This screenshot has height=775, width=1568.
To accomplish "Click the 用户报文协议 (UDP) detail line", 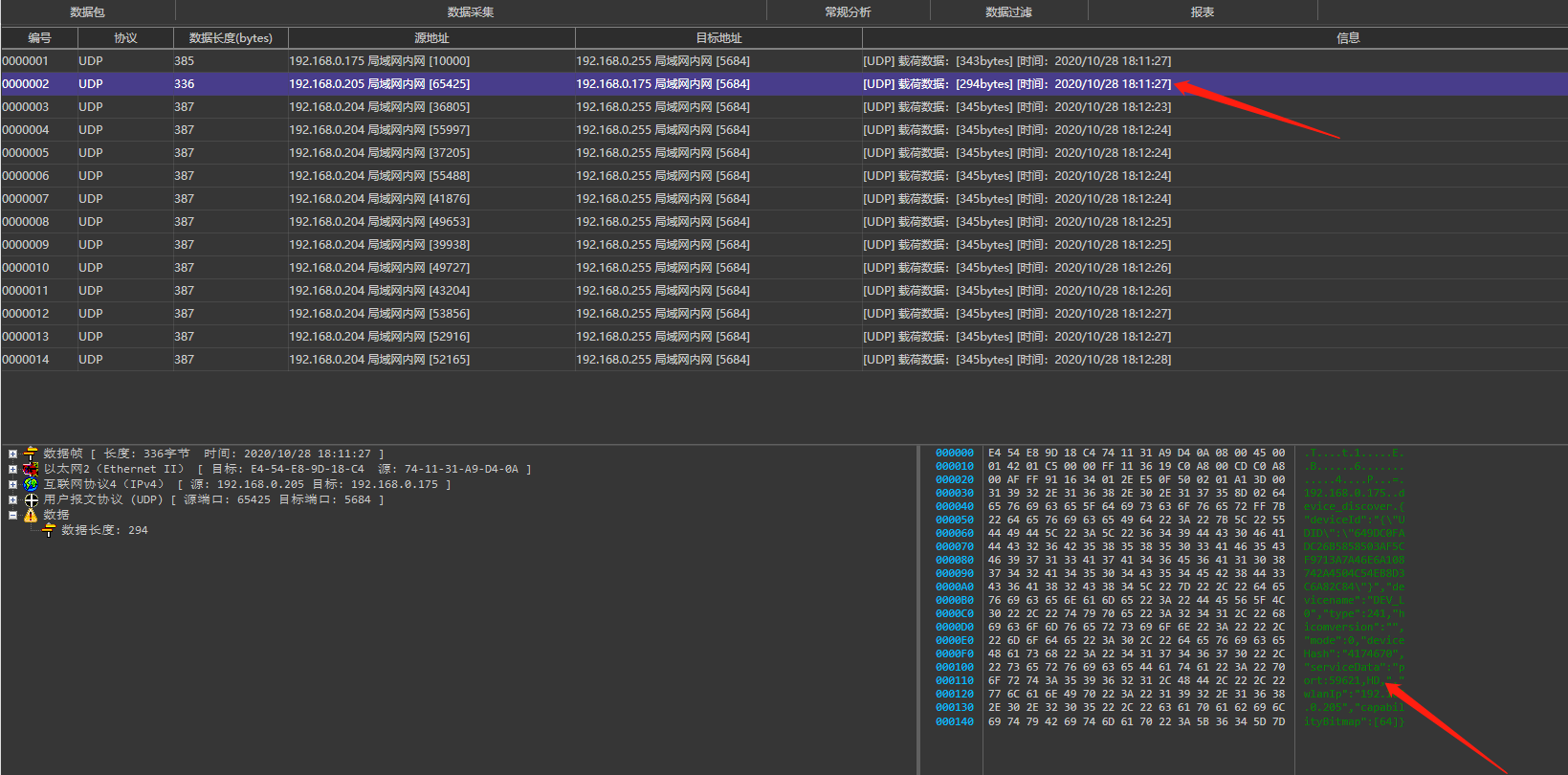I will [x=213, y=499].
